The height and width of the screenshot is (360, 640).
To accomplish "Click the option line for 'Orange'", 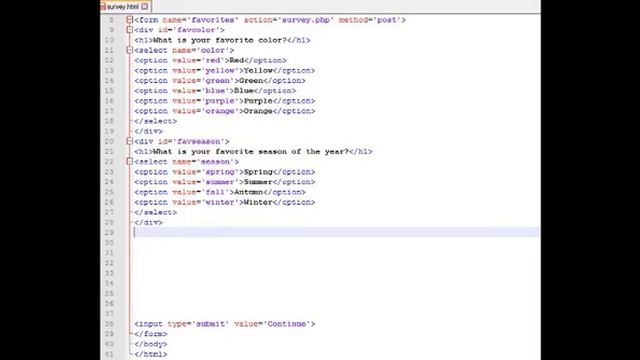I will pyautogui.click(x=225, y=111).
